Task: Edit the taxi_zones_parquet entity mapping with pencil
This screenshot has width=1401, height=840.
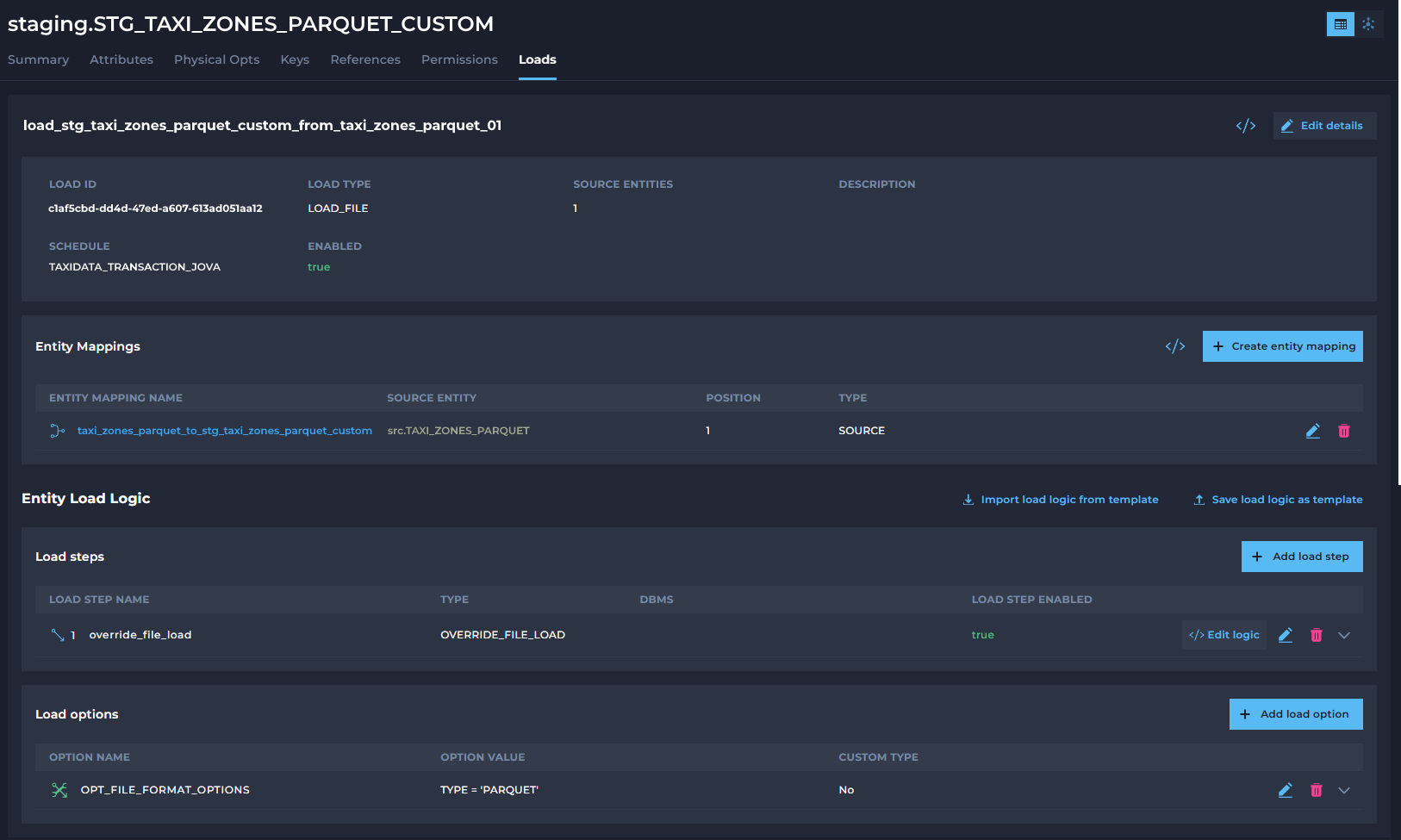Action: point(1313,431)
